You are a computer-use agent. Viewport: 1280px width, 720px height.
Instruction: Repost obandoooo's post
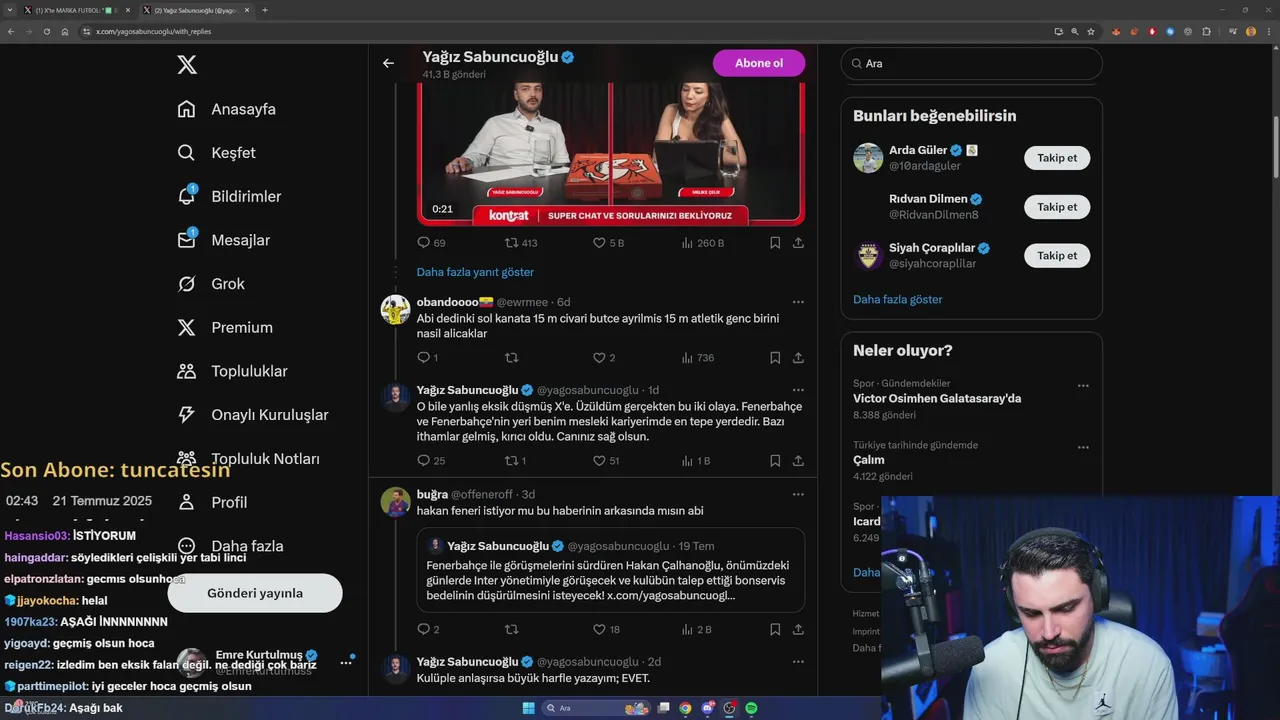pos(511,358)
